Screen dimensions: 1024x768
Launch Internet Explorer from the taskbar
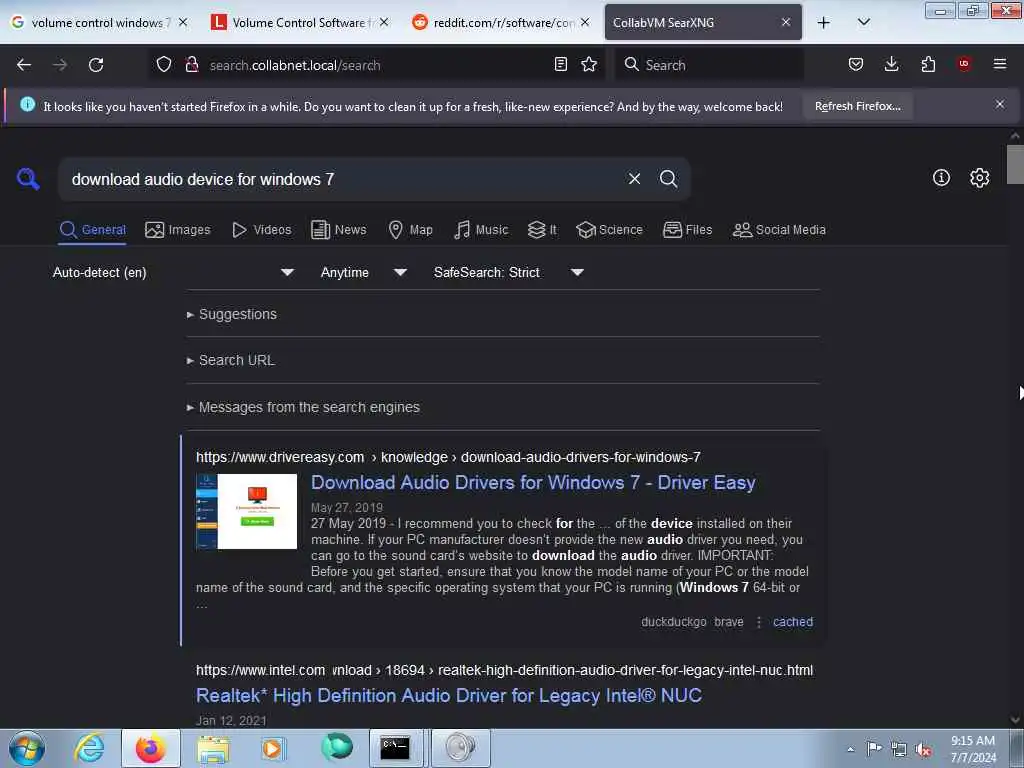pyautogui.click(x=89, y=748)
